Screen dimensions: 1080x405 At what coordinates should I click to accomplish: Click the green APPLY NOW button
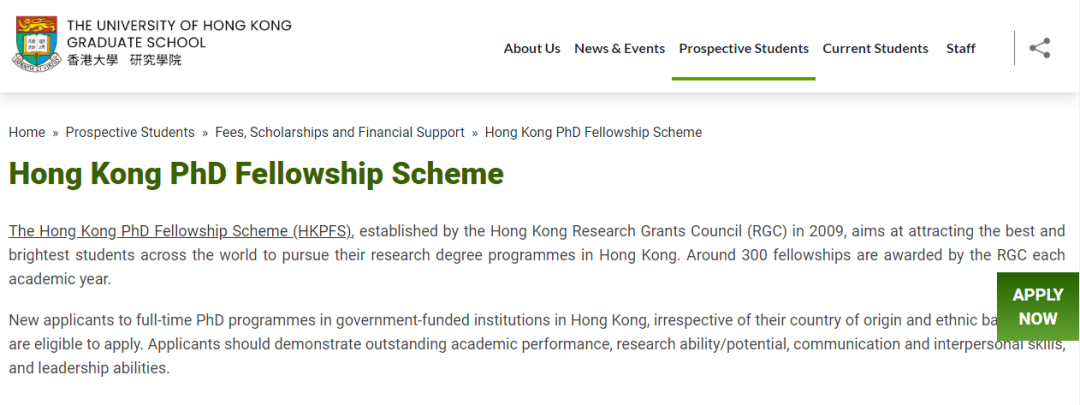click(1038, 307)
